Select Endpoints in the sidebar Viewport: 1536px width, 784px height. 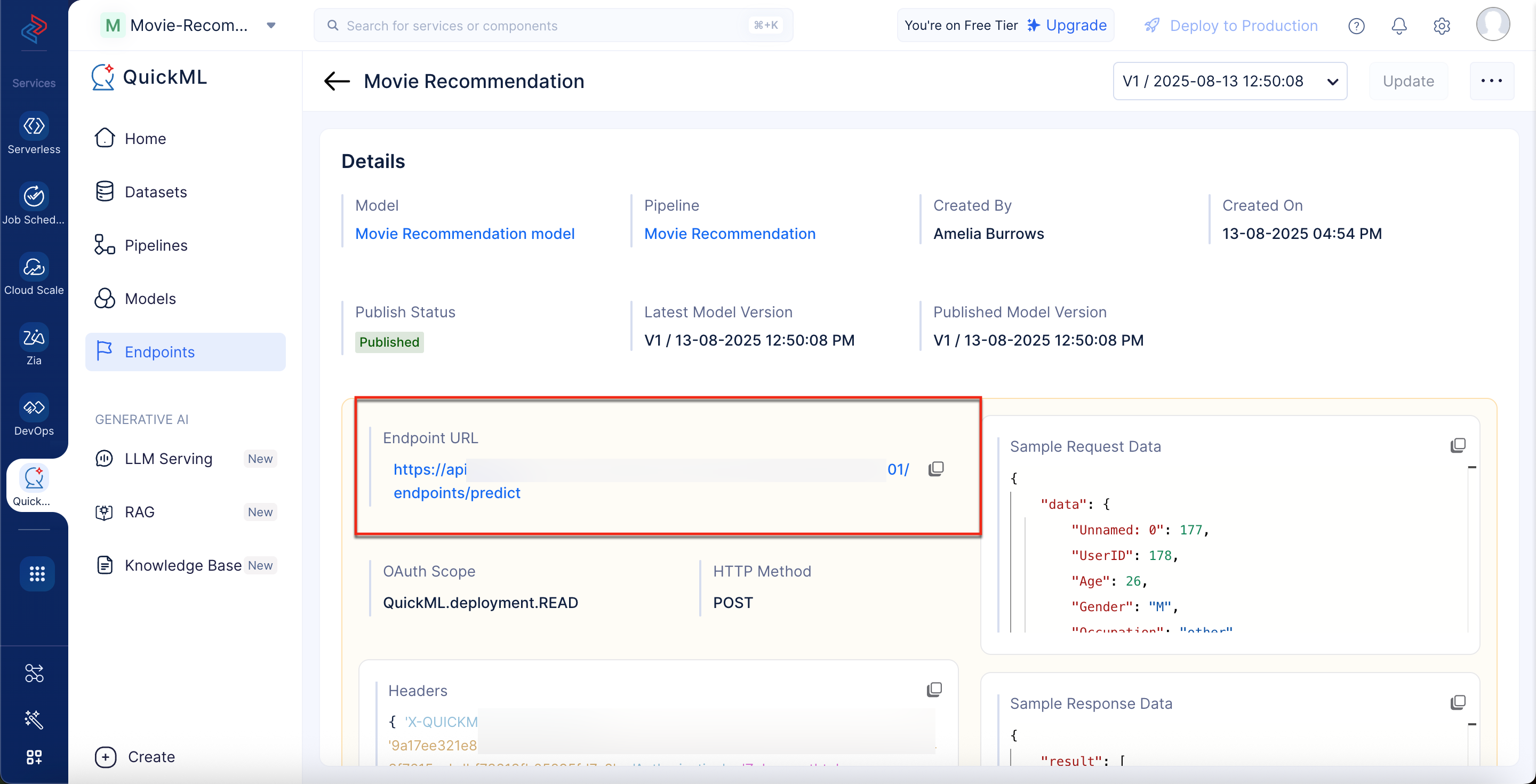[185, 352]
